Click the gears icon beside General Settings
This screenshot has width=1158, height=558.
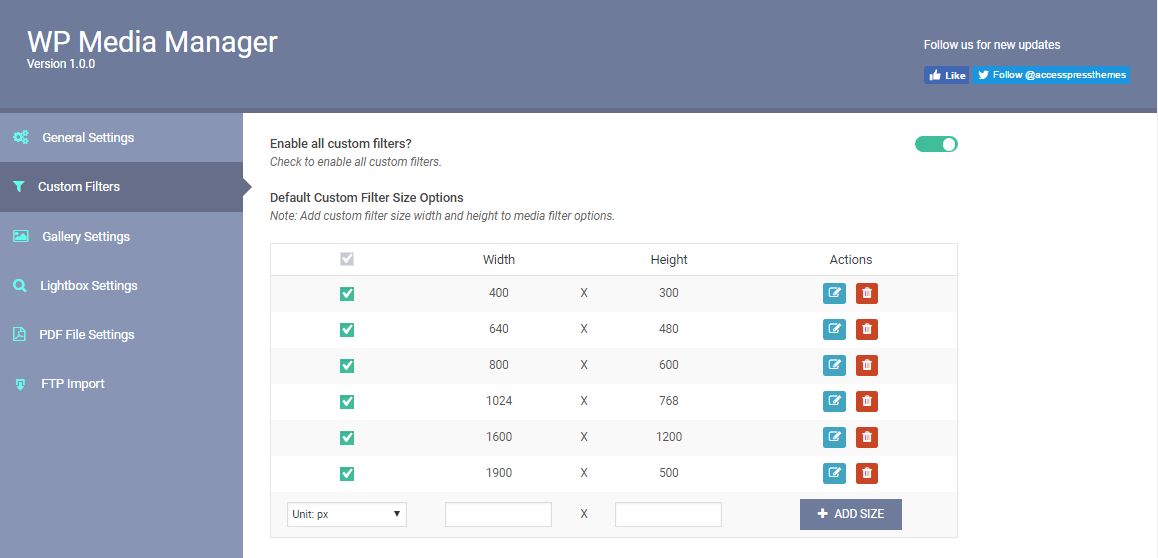[21, 137]
